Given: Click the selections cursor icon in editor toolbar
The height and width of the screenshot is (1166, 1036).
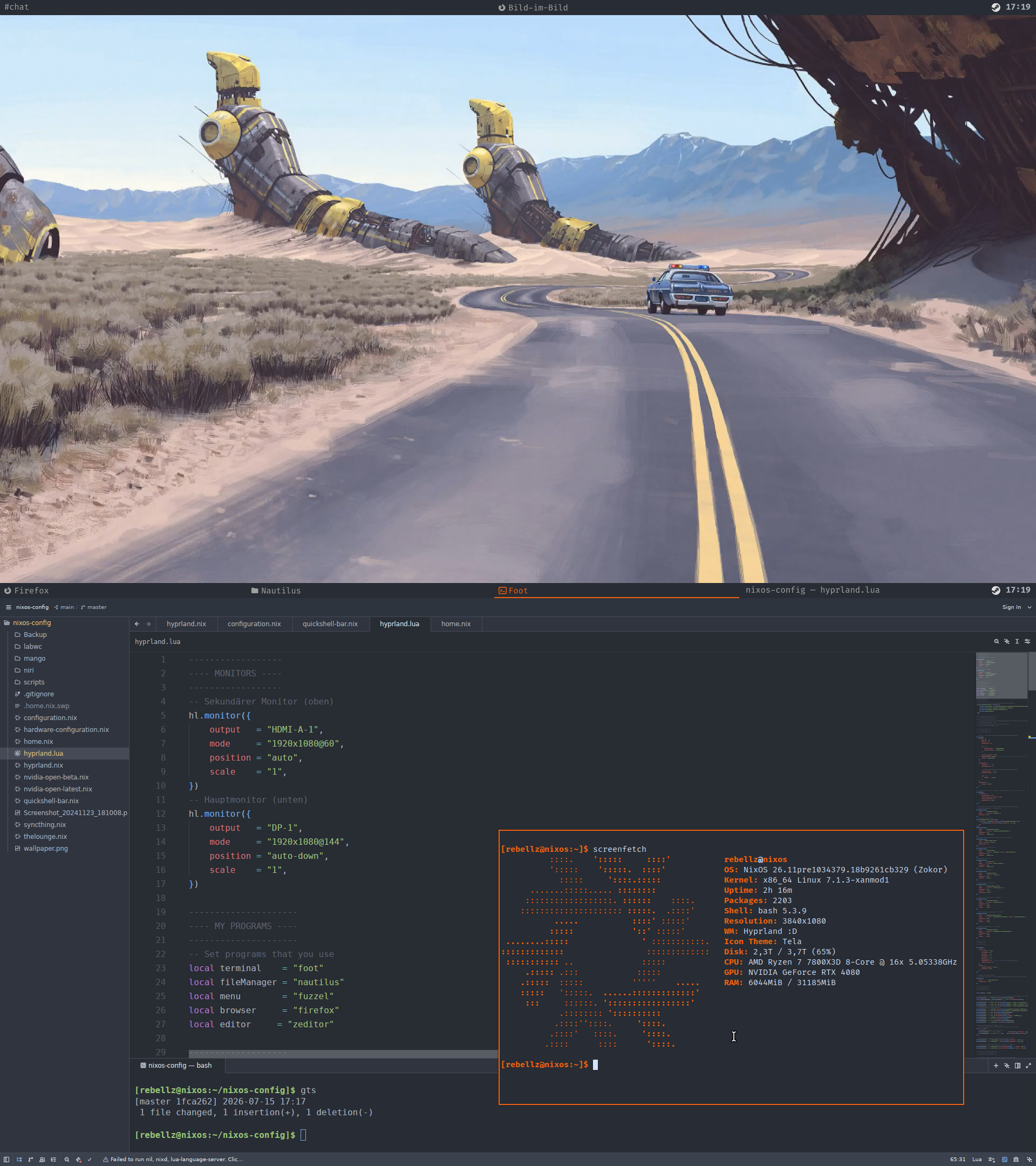Looking at the screenshot, I should [x=1017, y=641].
